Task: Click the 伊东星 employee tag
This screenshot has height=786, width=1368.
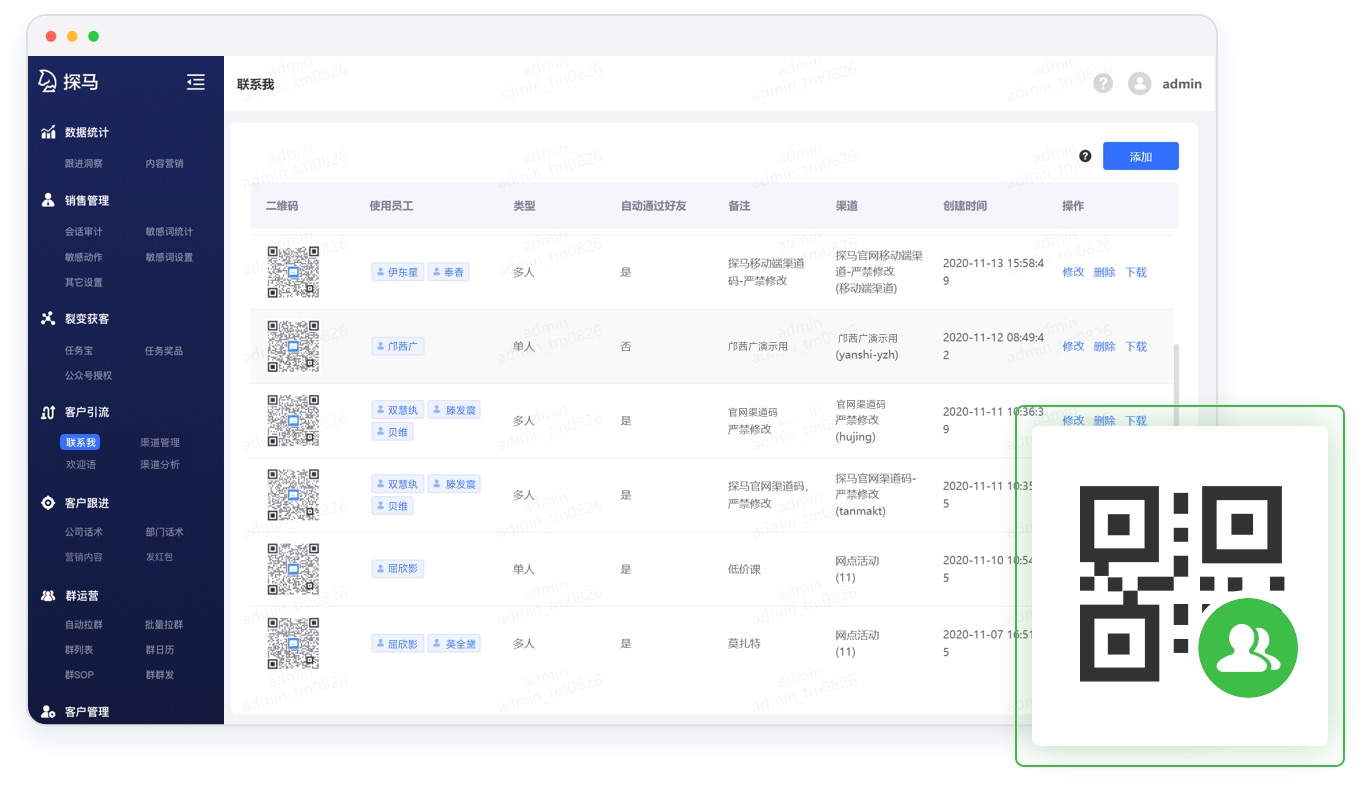Action: point(398,272)
